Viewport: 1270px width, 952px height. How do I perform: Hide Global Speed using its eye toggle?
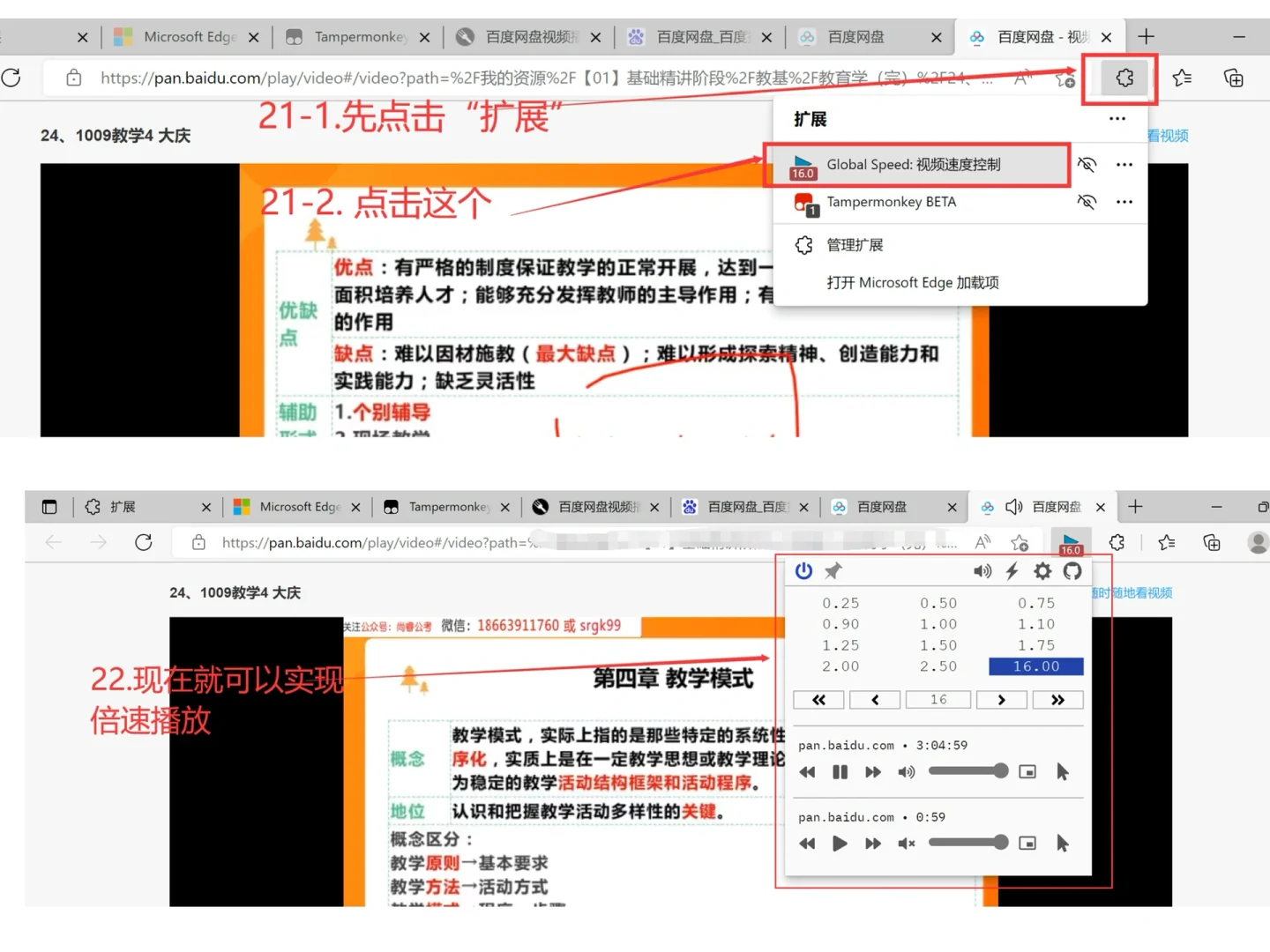(1087, 164)
